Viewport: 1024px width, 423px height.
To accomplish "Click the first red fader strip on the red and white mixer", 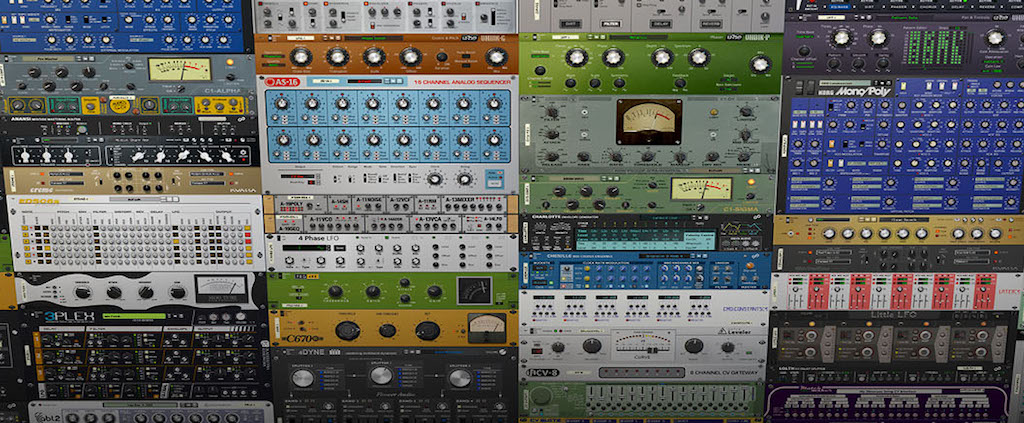I will (817, 292).
